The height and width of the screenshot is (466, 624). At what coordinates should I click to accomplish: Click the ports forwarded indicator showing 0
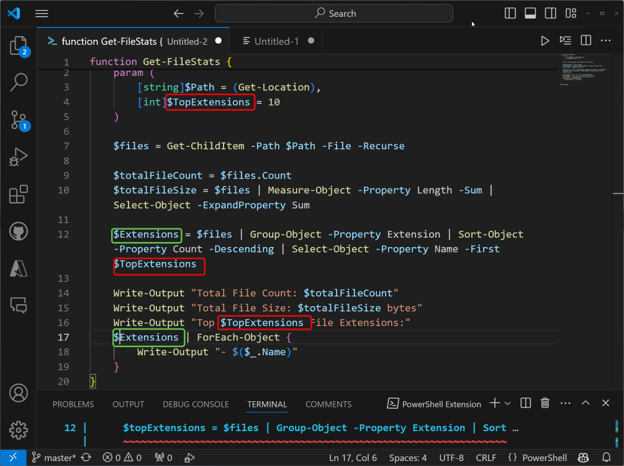tap(164, 458)
